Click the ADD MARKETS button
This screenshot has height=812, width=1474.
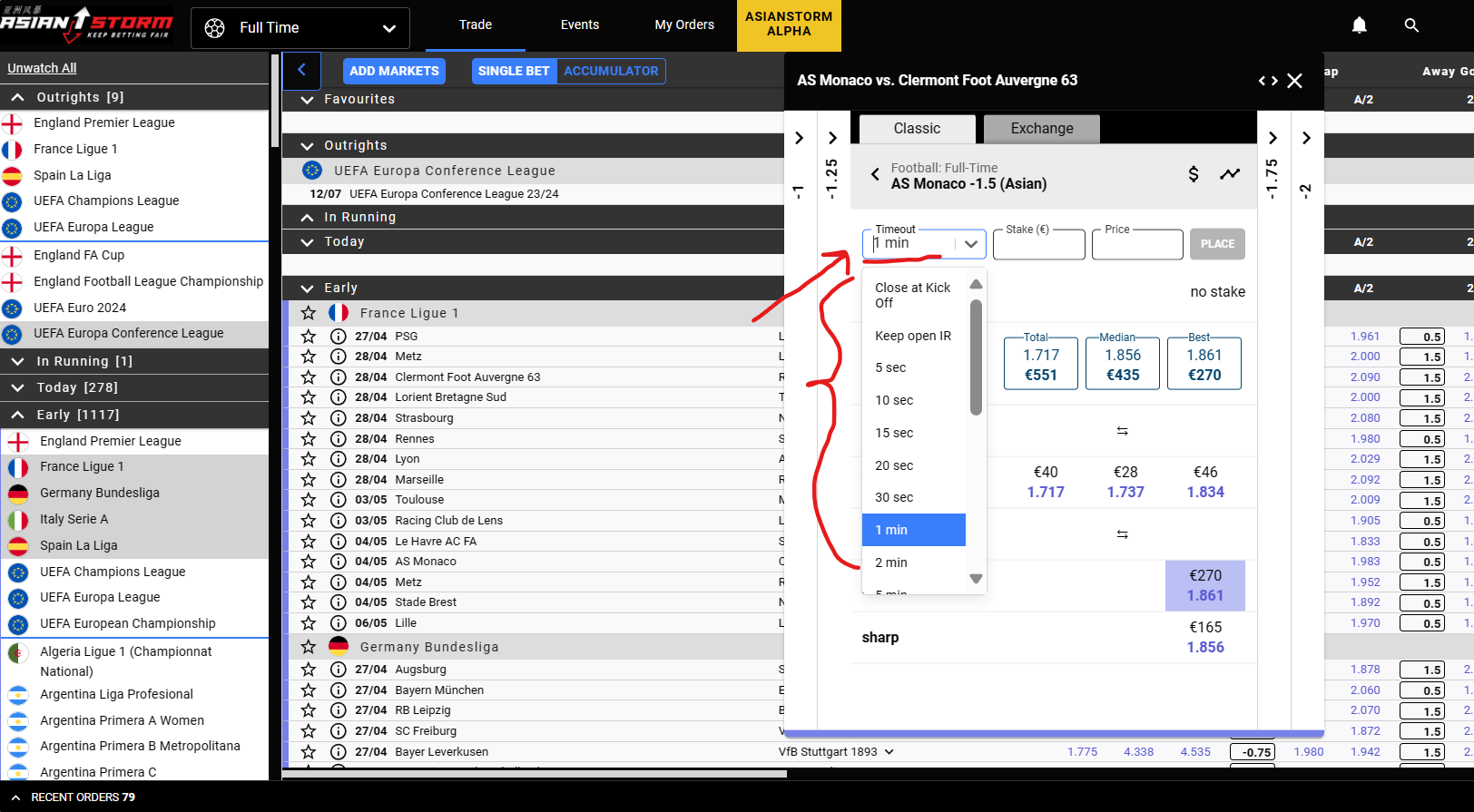point(394,71)
